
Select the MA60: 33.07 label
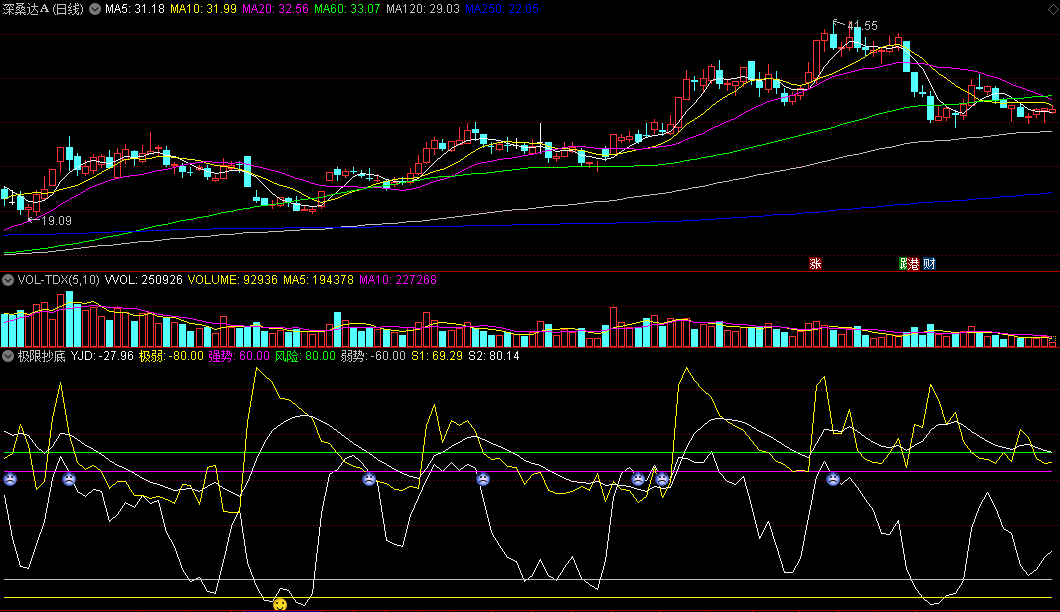click(x=347, y=9)
